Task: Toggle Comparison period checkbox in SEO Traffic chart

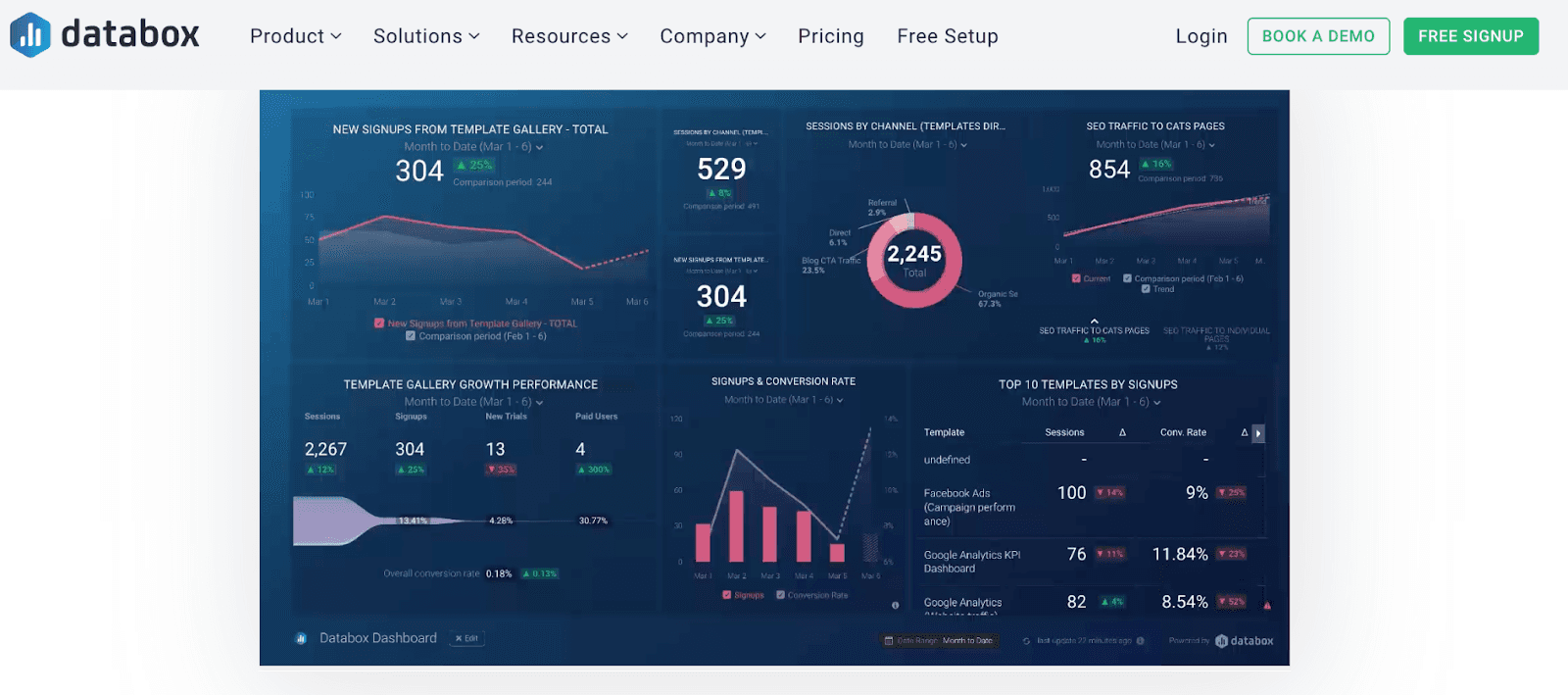Action: tap(1127, 278)
